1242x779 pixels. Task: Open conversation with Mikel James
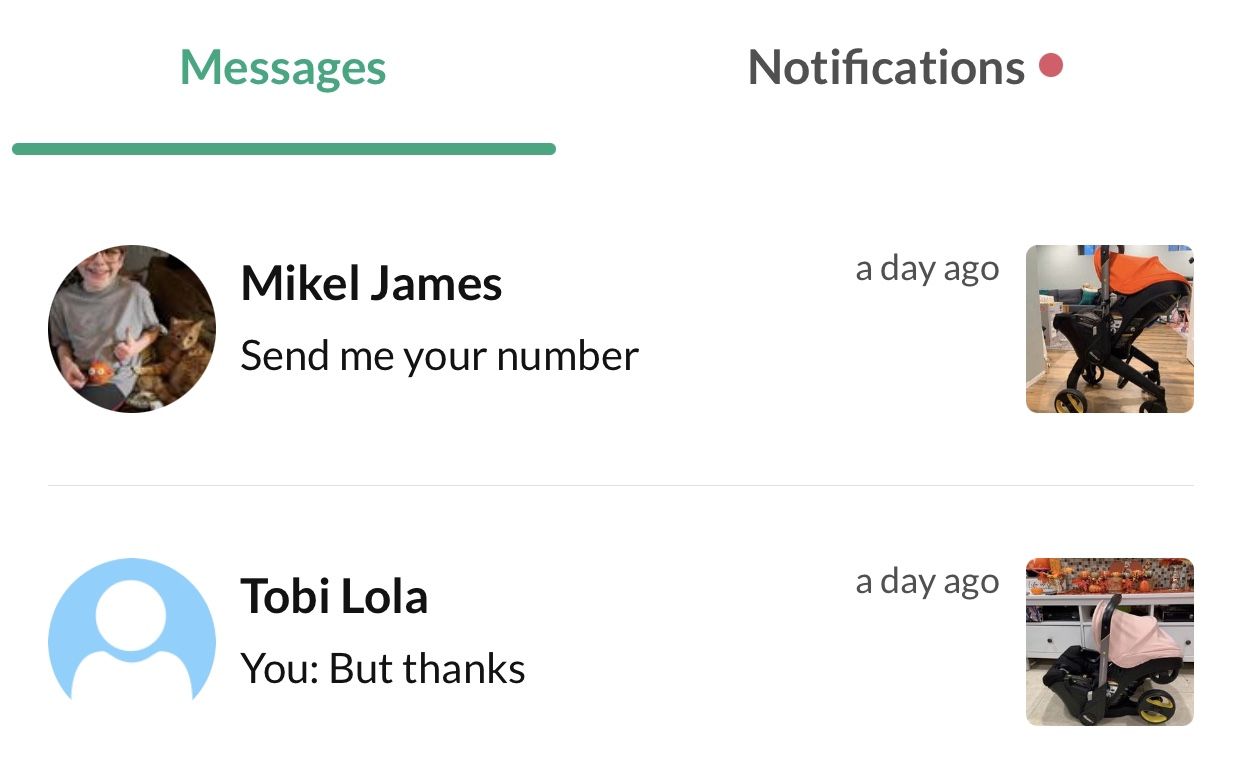(621, 328)
